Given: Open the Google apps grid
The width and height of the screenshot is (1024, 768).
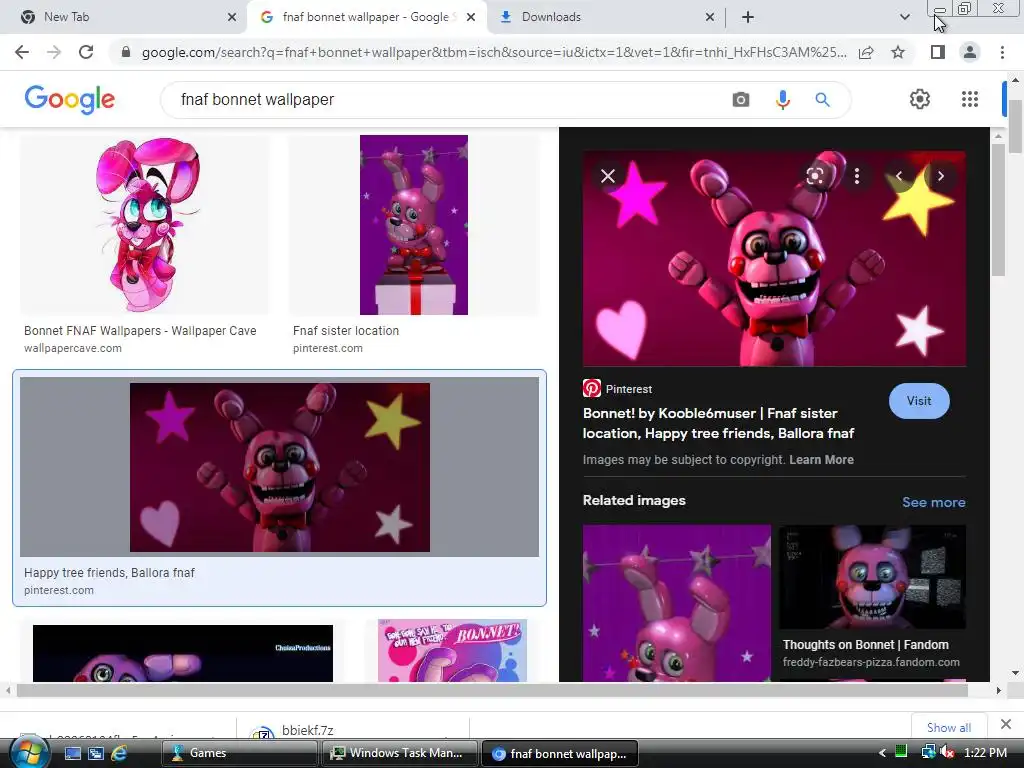Looking at the screenshot, I should click(x=970, y=99).
